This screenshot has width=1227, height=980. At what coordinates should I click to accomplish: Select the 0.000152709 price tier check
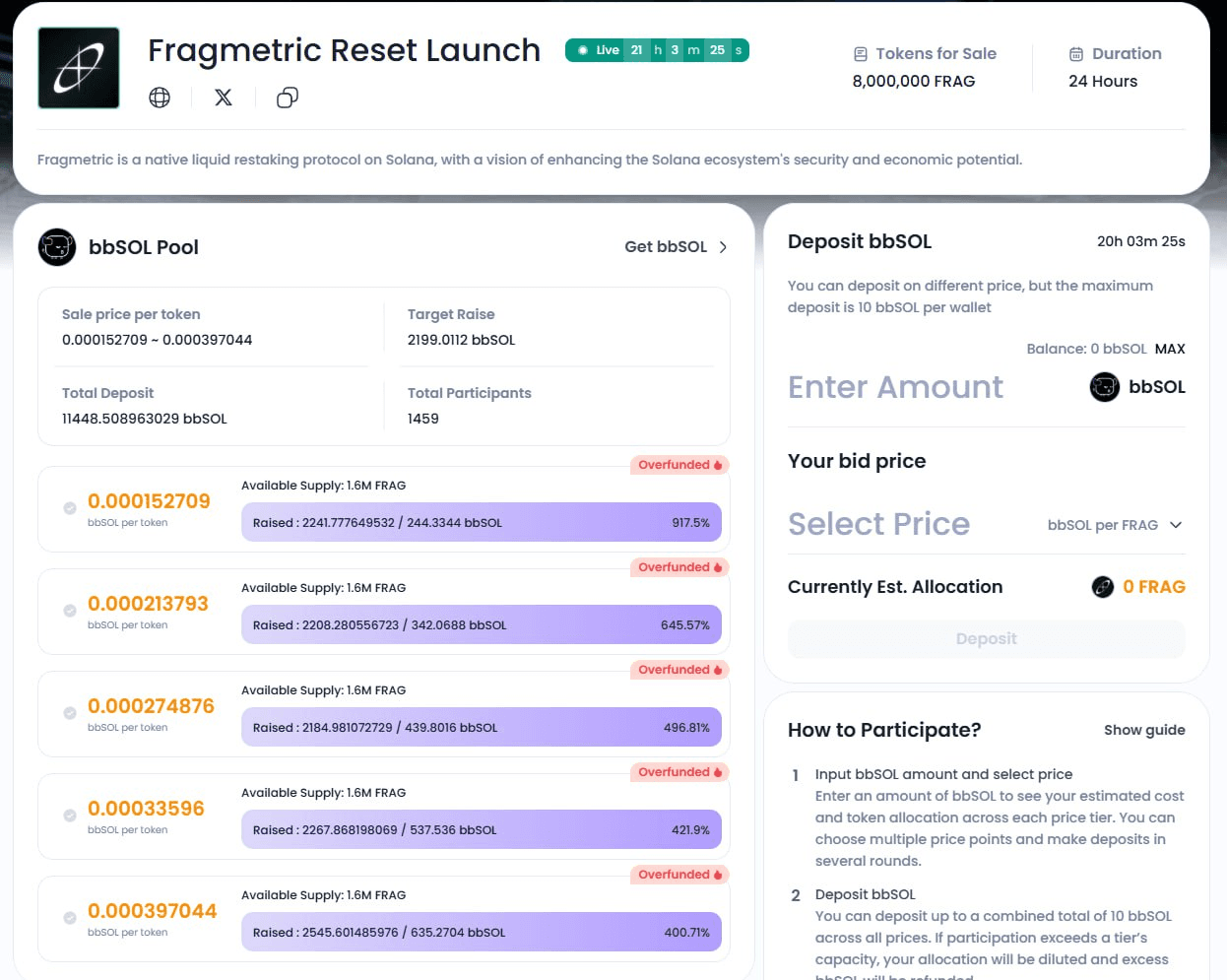pyautogui.click(x=70, y=508)
